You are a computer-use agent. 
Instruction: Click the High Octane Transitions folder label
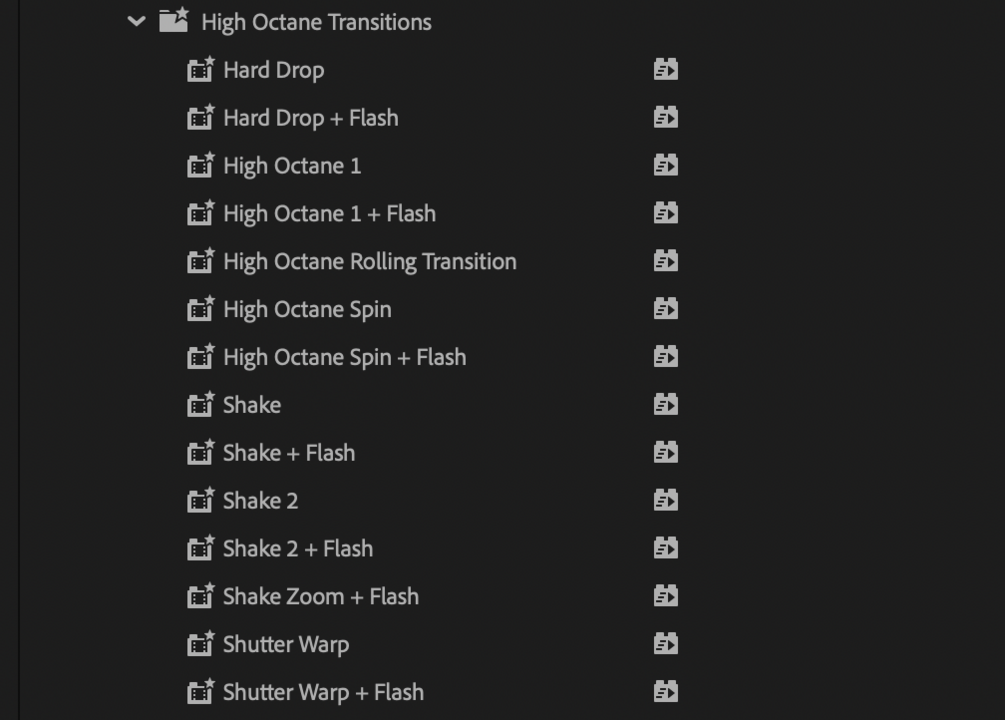click(316, 22)
